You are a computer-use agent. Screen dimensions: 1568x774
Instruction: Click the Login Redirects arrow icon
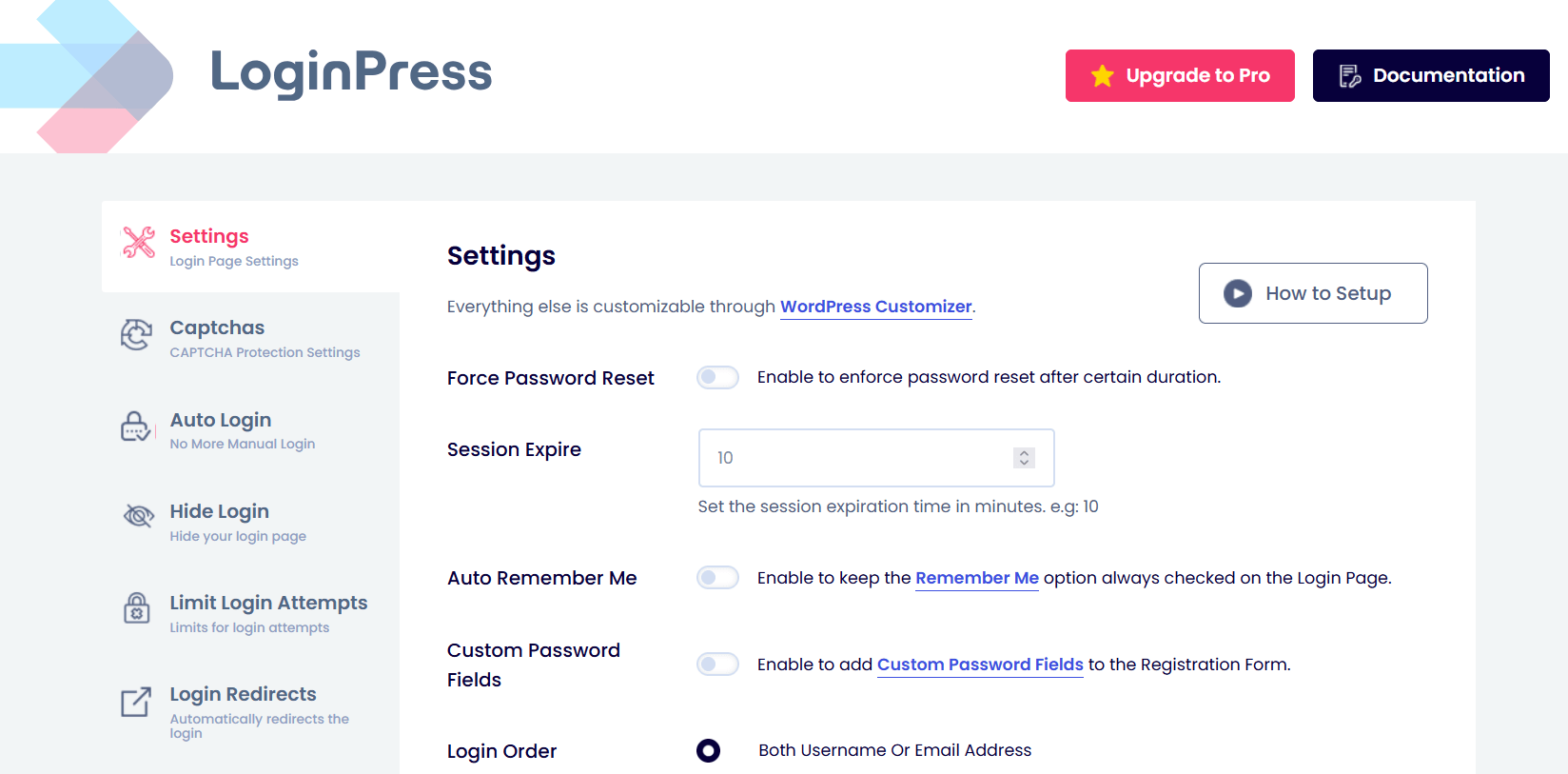pos(137,702)
